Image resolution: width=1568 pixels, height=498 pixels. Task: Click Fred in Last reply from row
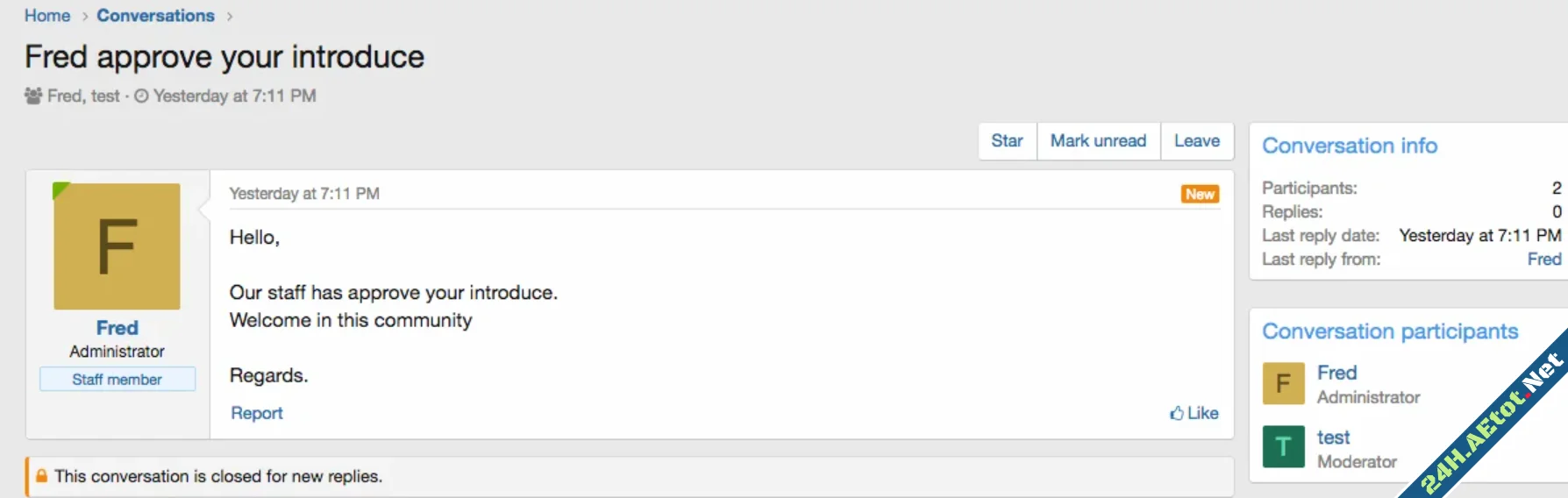click(x=1543, y=260)
